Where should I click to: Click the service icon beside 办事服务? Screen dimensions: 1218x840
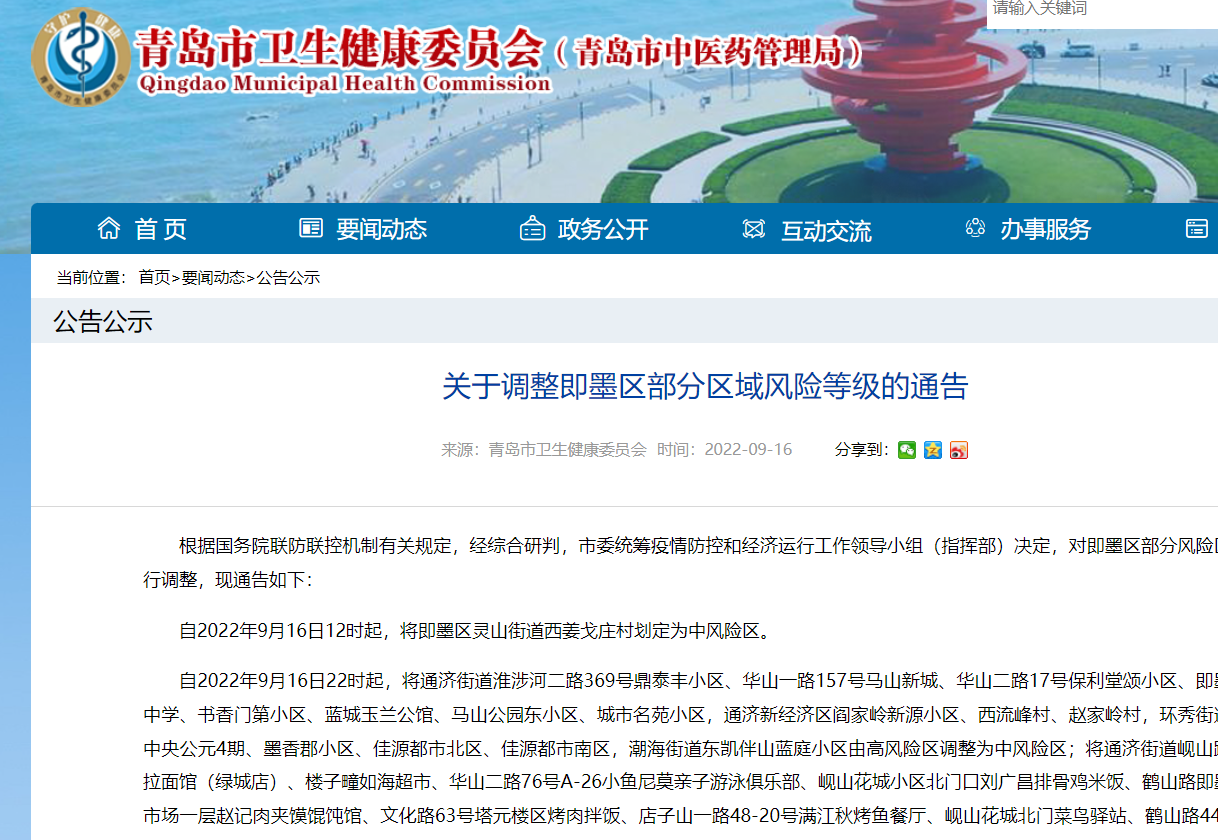tap(975, 229)
